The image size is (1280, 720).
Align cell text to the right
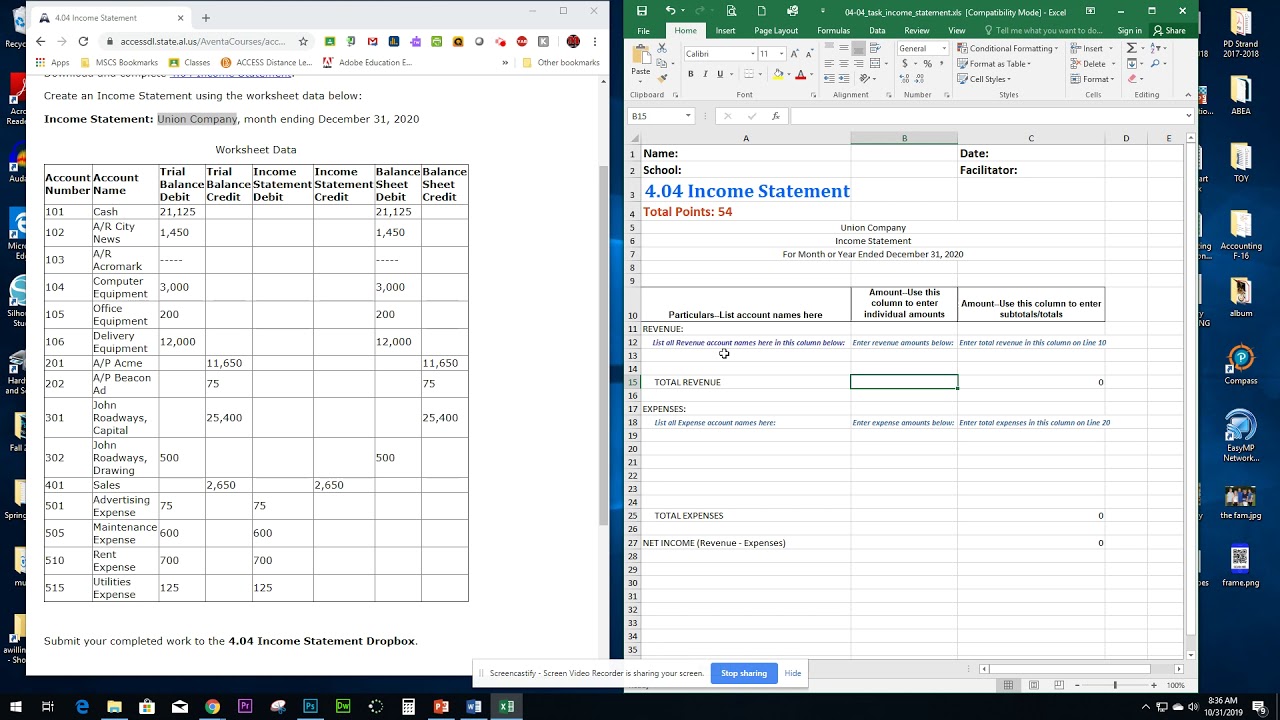[859, 63]
